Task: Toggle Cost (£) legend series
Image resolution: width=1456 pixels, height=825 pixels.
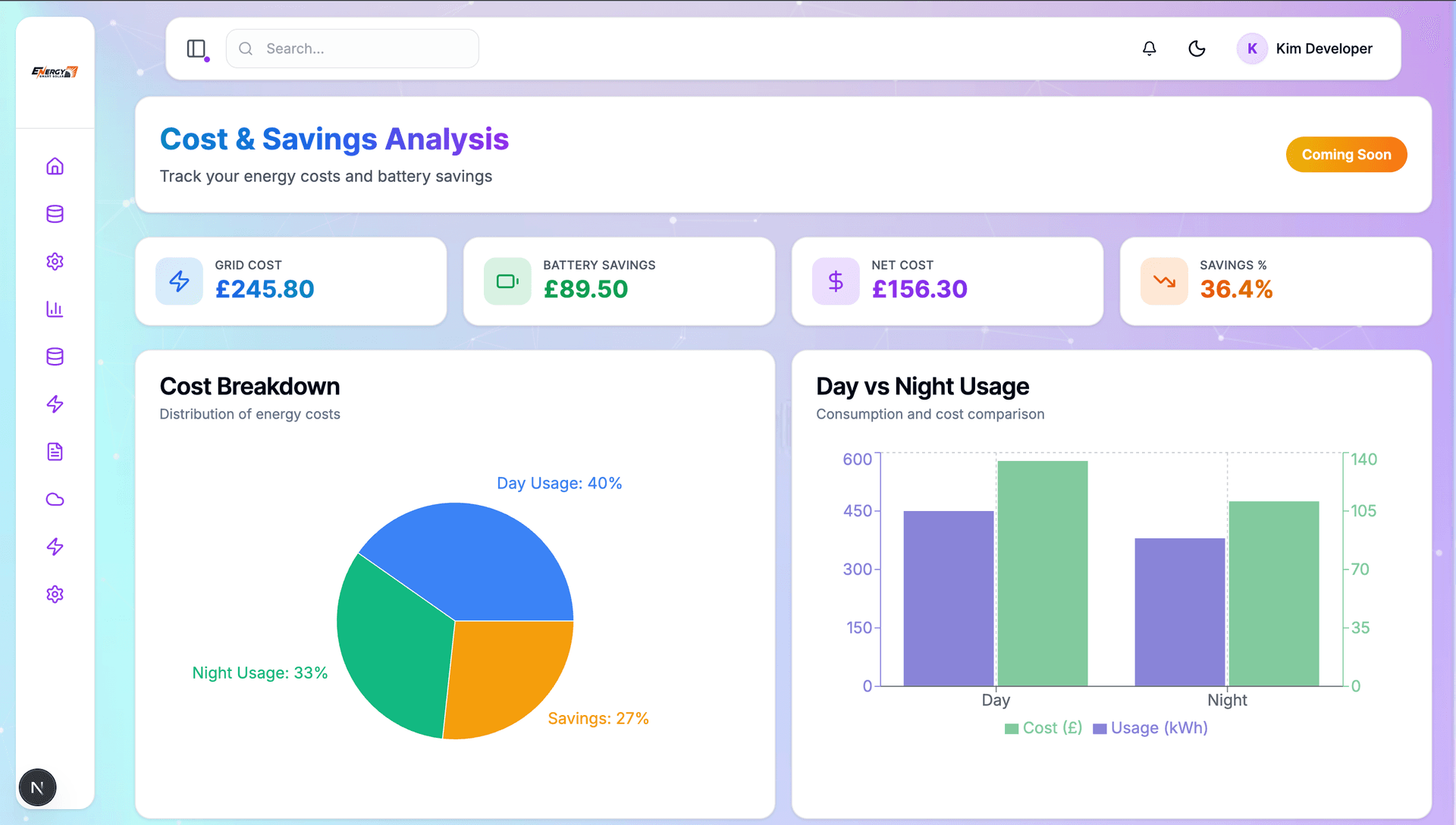Action: [1043, 728]
